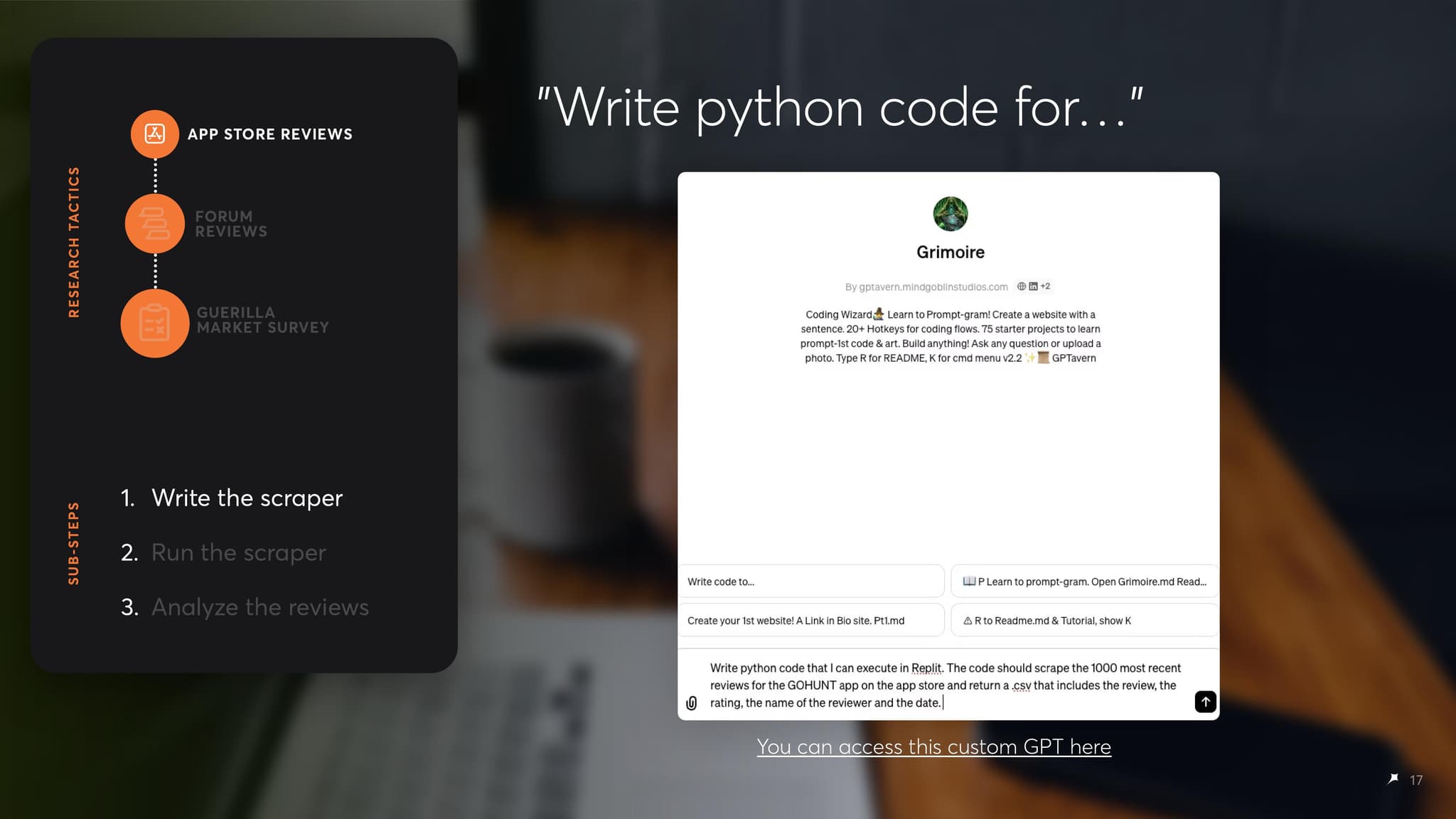Click the Guerilla Market Survey clipboard icon

coord(155,323)
